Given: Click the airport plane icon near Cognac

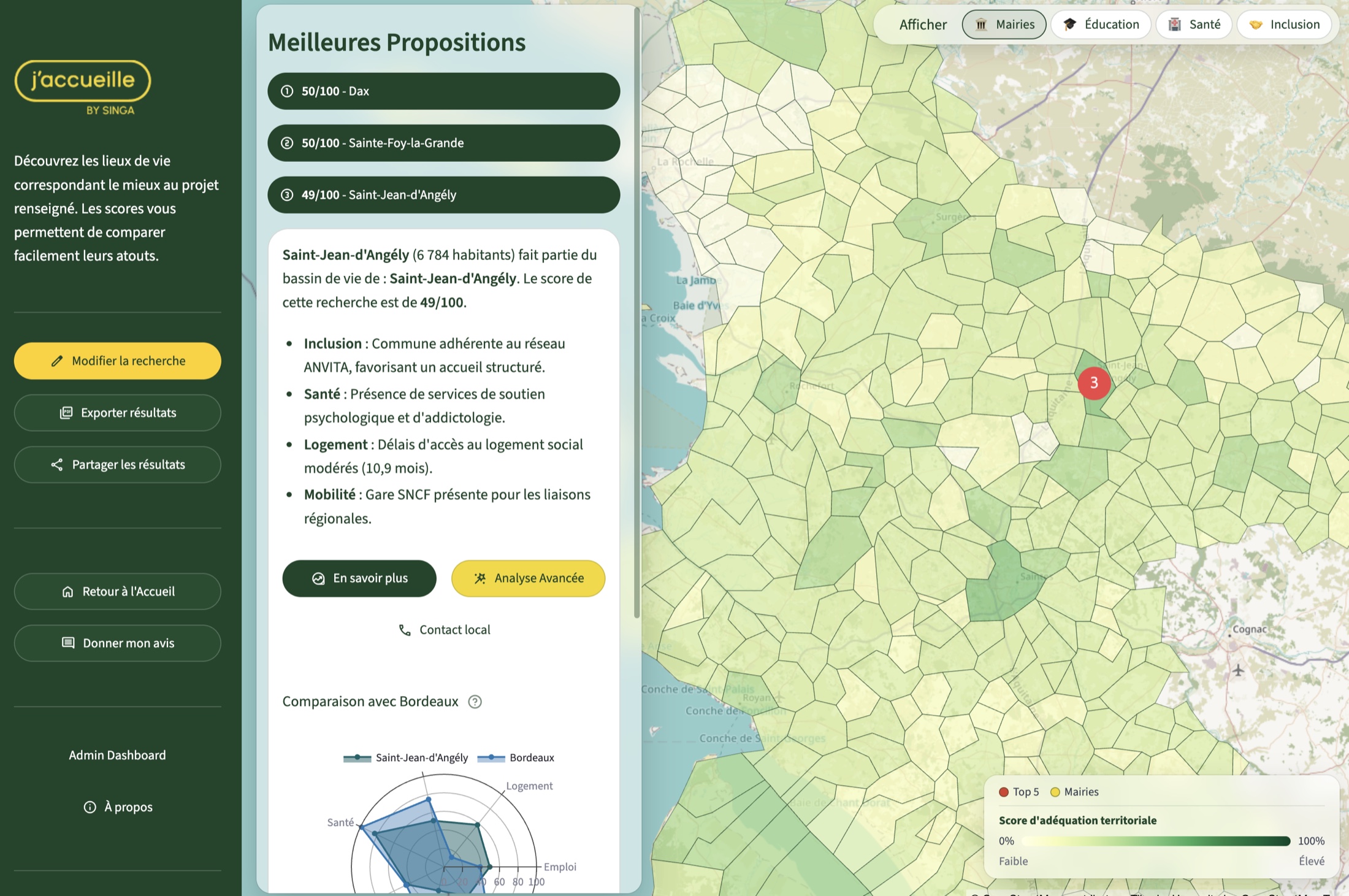Looking at the screenshot, I should [1238, 670].
